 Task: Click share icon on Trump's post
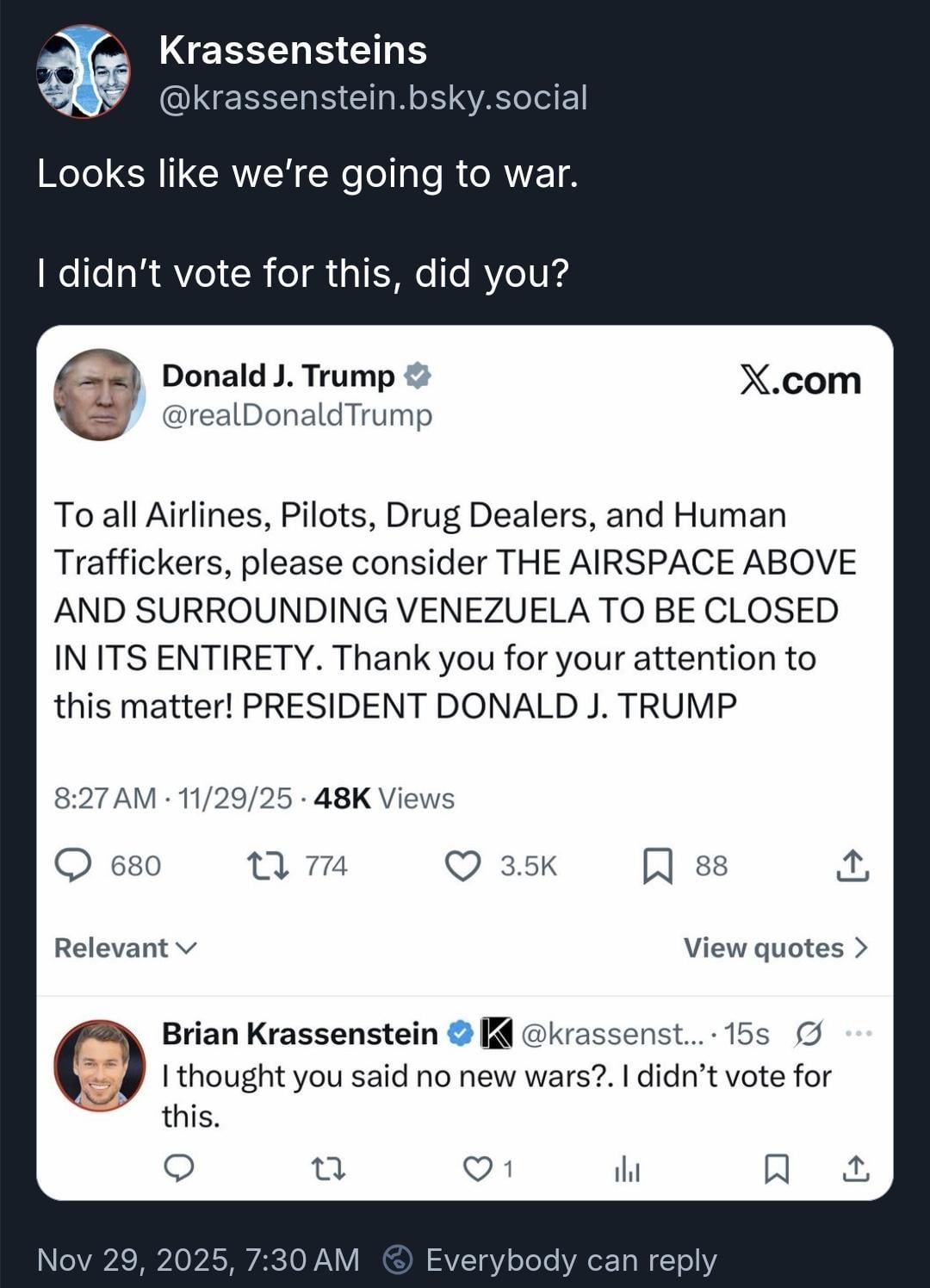pyautogui.click(x=852, y=865)
